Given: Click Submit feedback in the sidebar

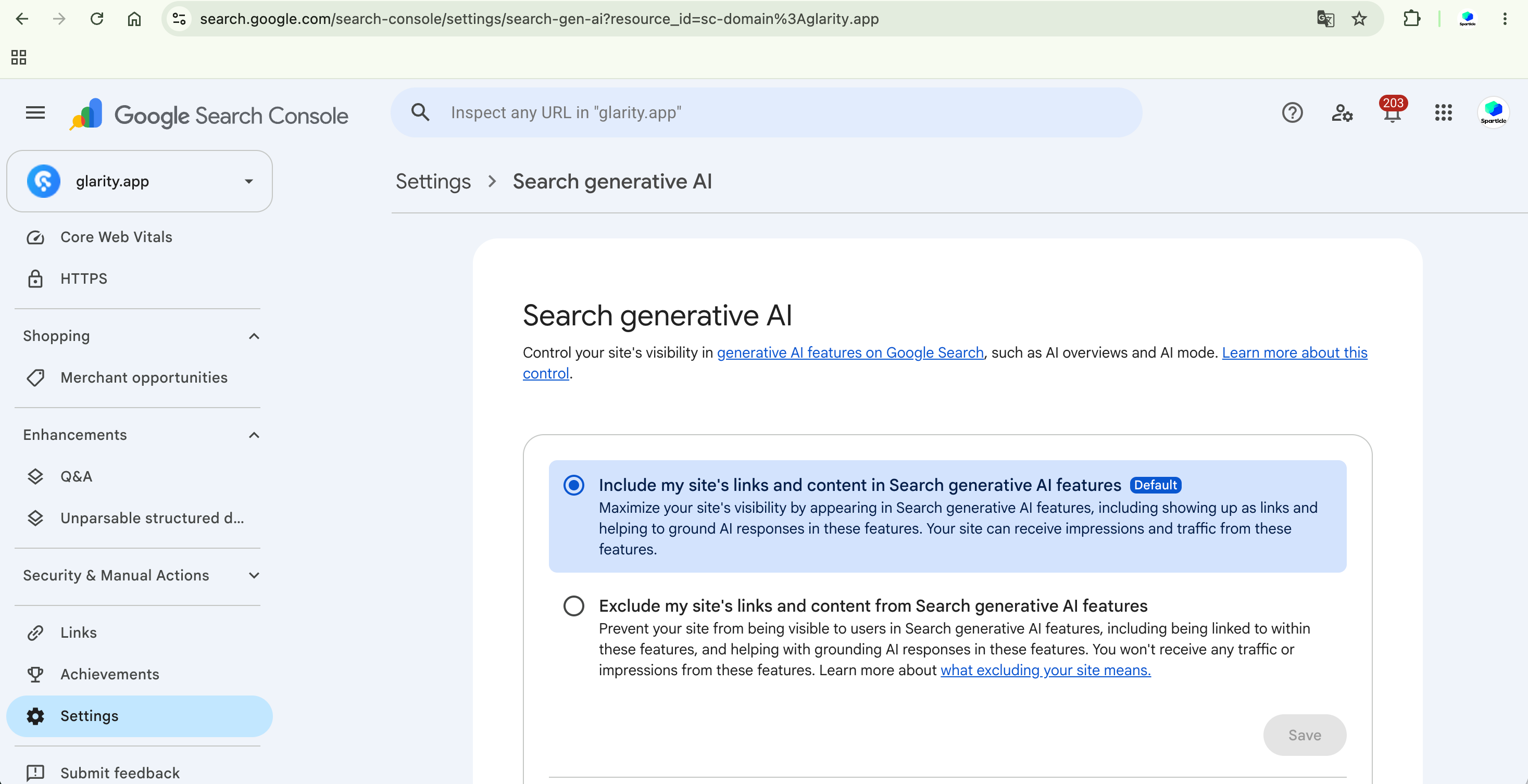Looking at the screenshot, I should coord(120,773).
